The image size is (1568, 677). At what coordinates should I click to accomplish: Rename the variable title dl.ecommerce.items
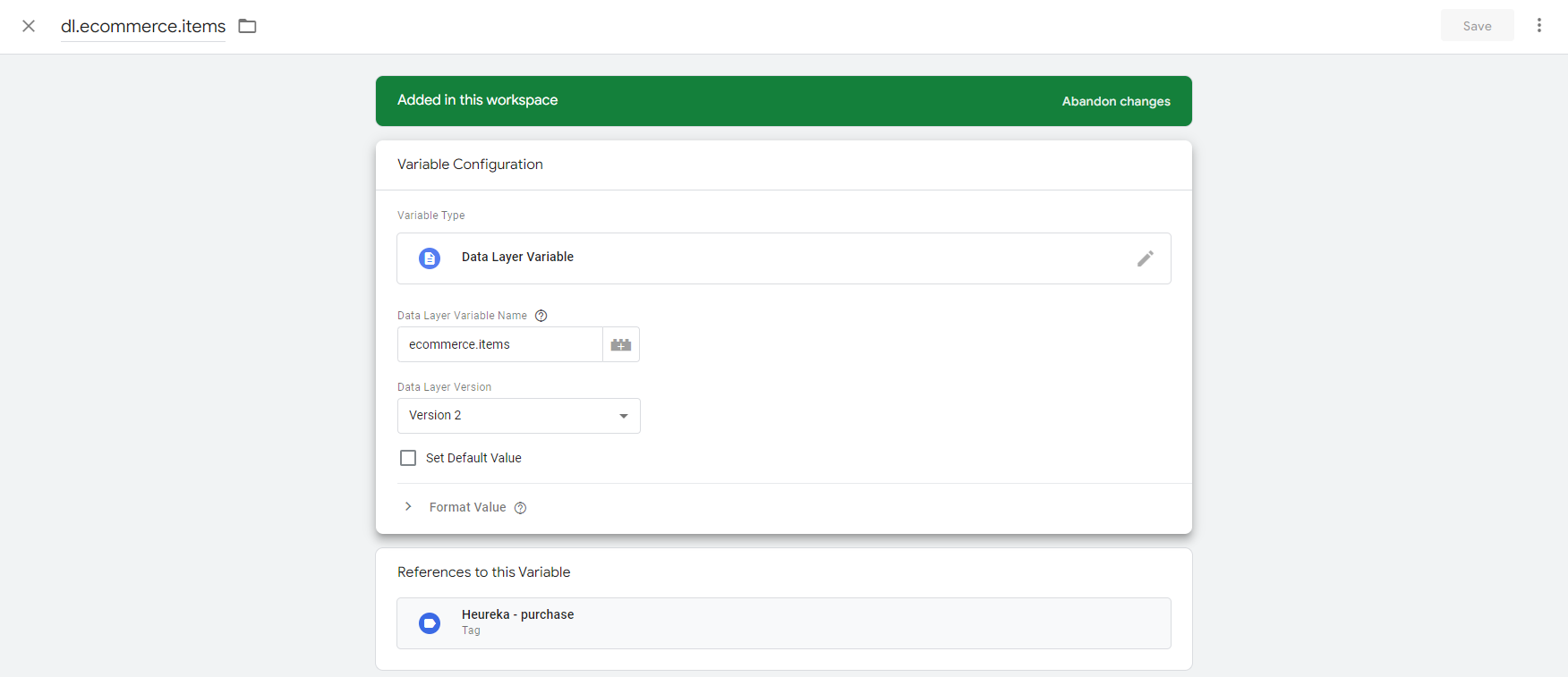(143, 26)
